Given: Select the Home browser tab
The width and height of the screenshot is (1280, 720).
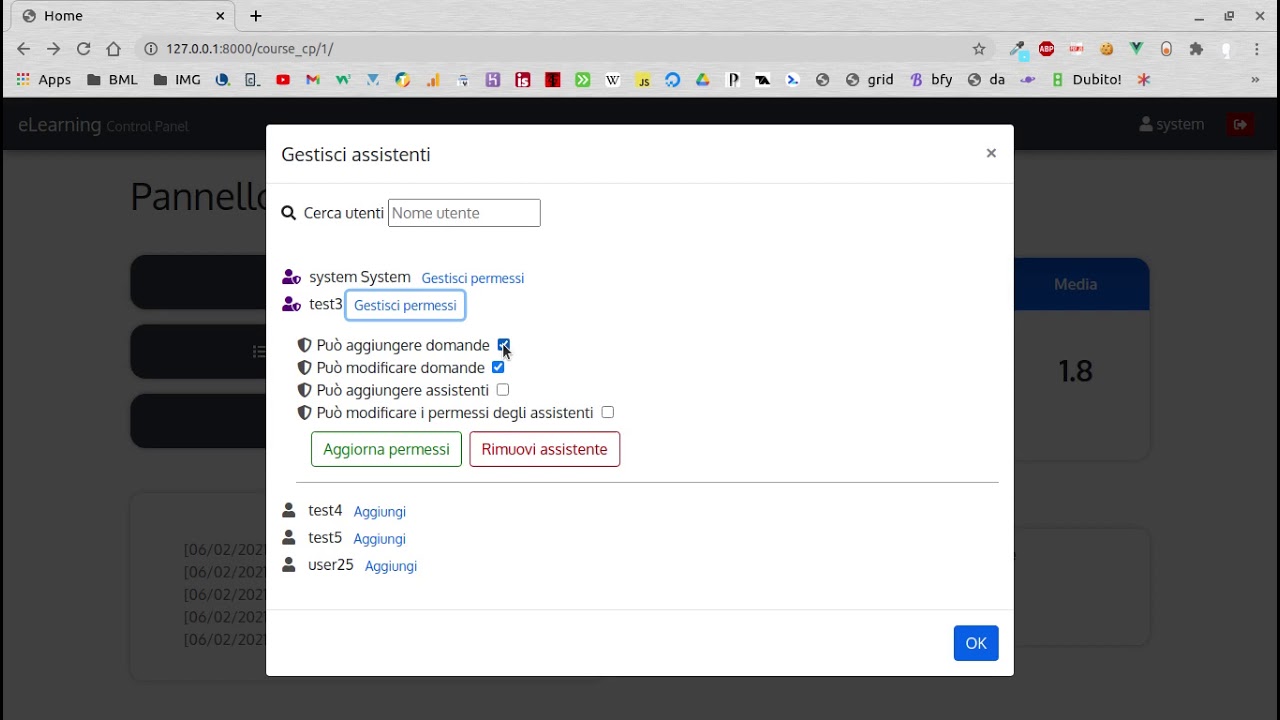Looking at the screenshot, I should pos(122,16).
